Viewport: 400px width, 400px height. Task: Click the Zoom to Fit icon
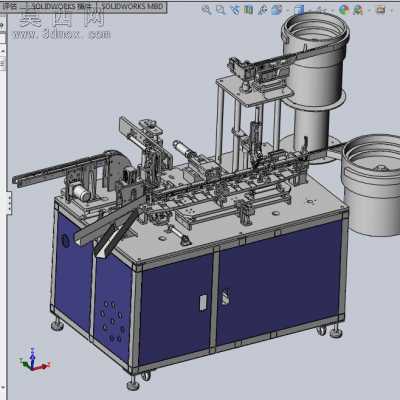pyautogui.click(x=206, y=10)
